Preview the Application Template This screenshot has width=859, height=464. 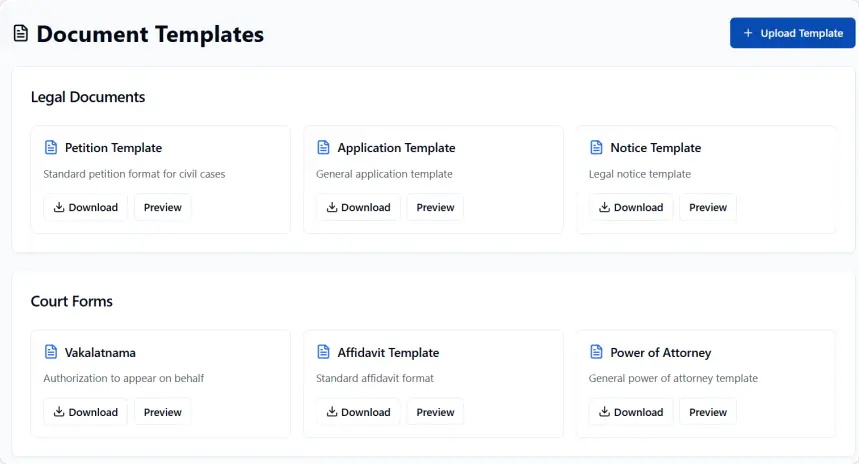click(435, 208)
